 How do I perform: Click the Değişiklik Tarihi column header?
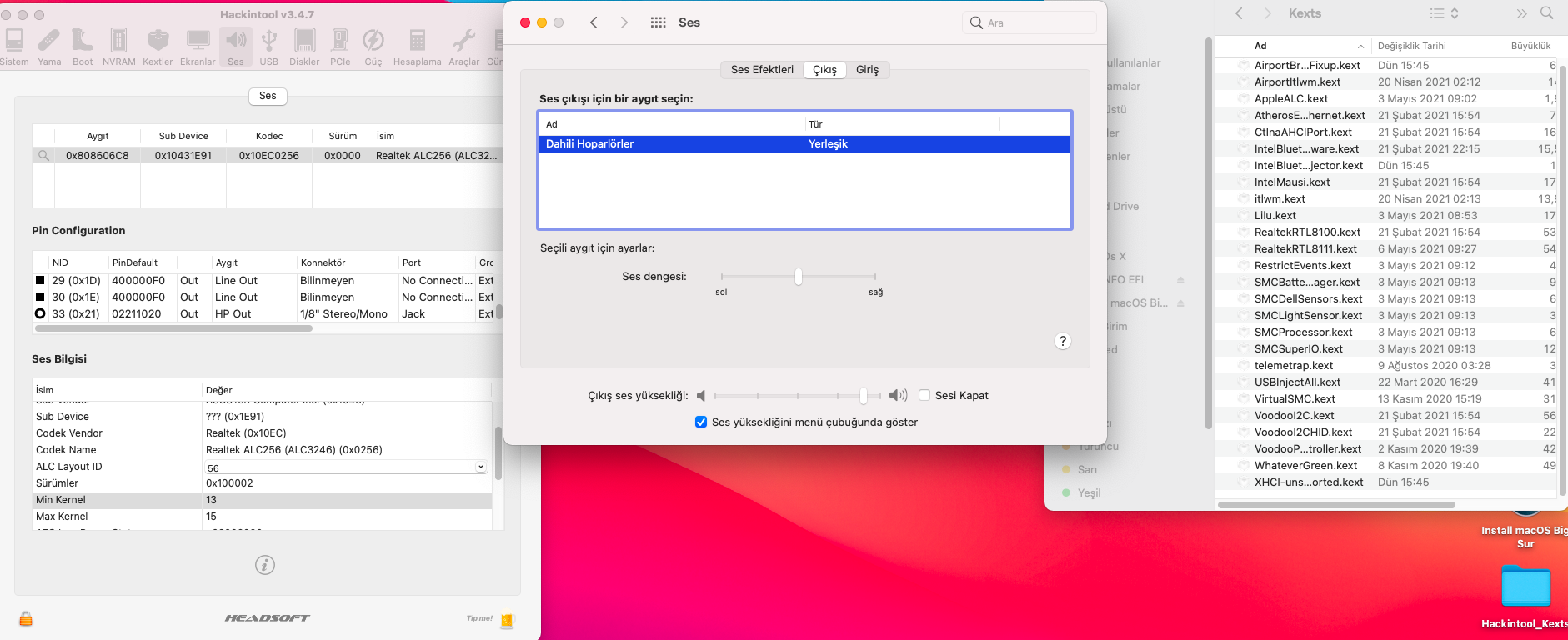click(1437, 46)
